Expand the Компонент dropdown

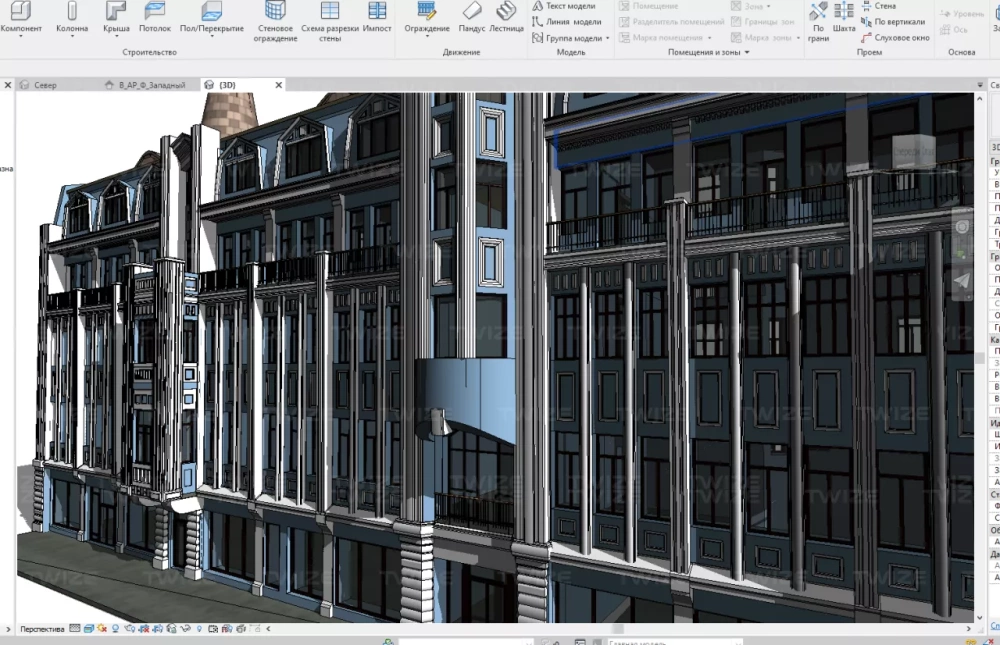[x=21, y=37]
